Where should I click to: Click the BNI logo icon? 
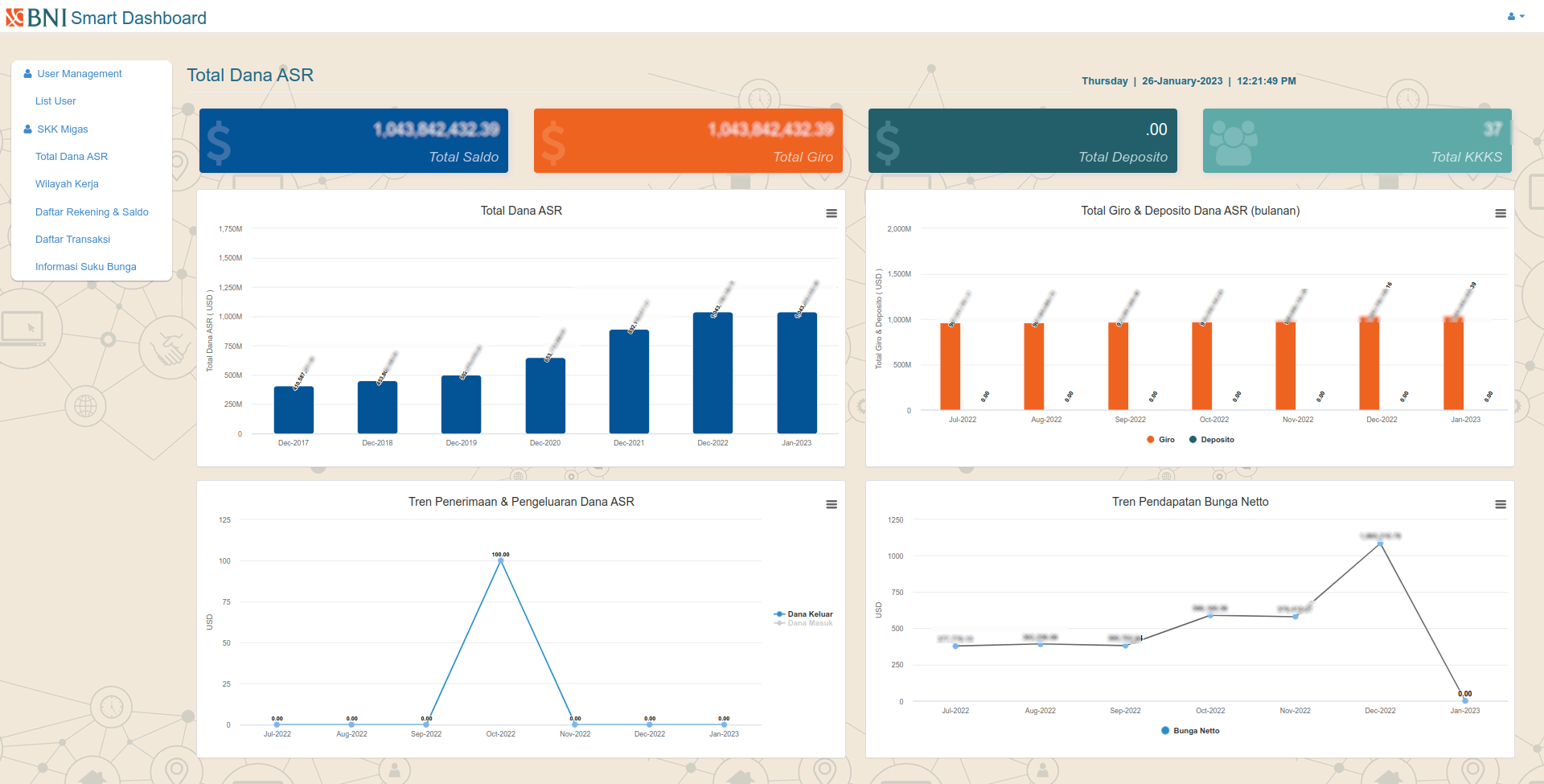tap(14, 18)
